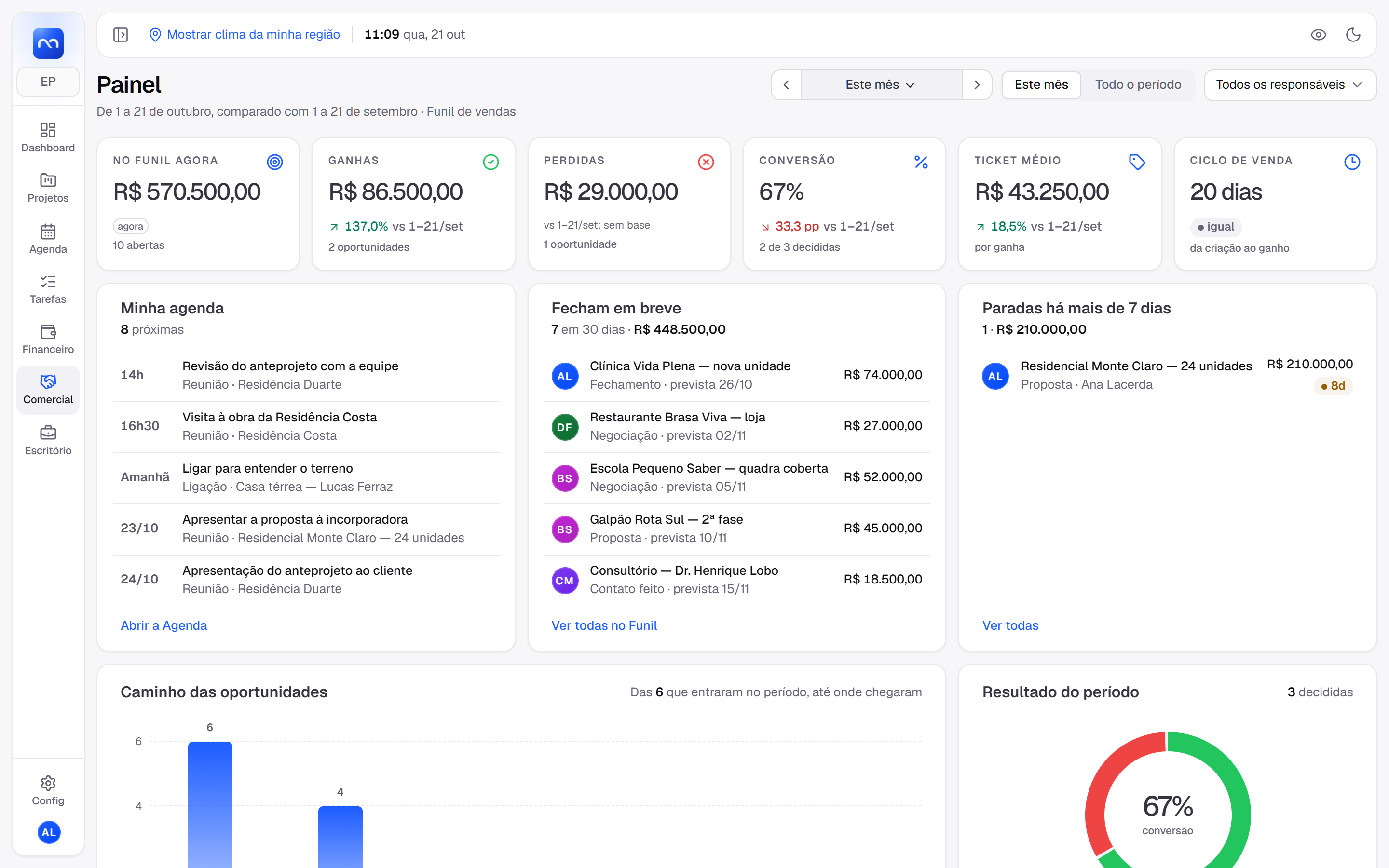
Task: Click the bar labeled 6 in the chart
Action: pos(210,804)
